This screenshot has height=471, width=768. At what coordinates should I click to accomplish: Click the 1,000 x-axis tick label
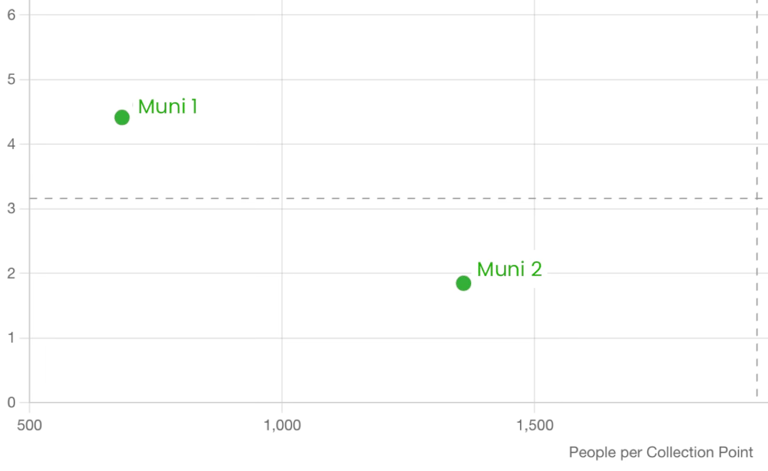[282, 425]
